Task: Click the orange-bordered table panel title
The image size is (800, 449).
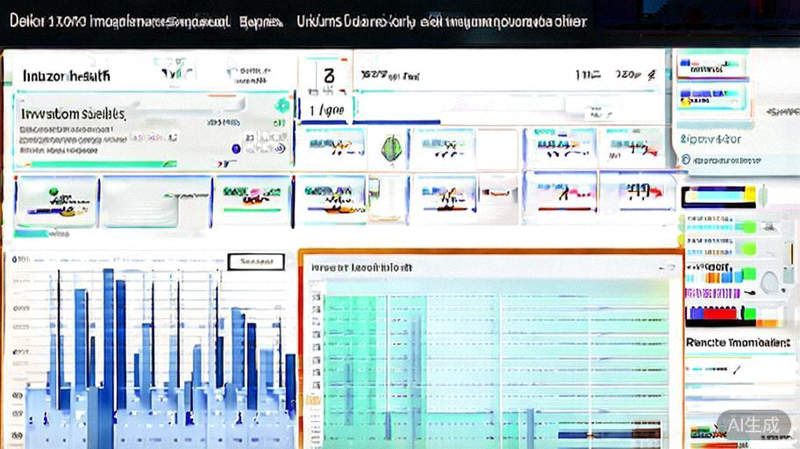Action: (x=362, y=268)
